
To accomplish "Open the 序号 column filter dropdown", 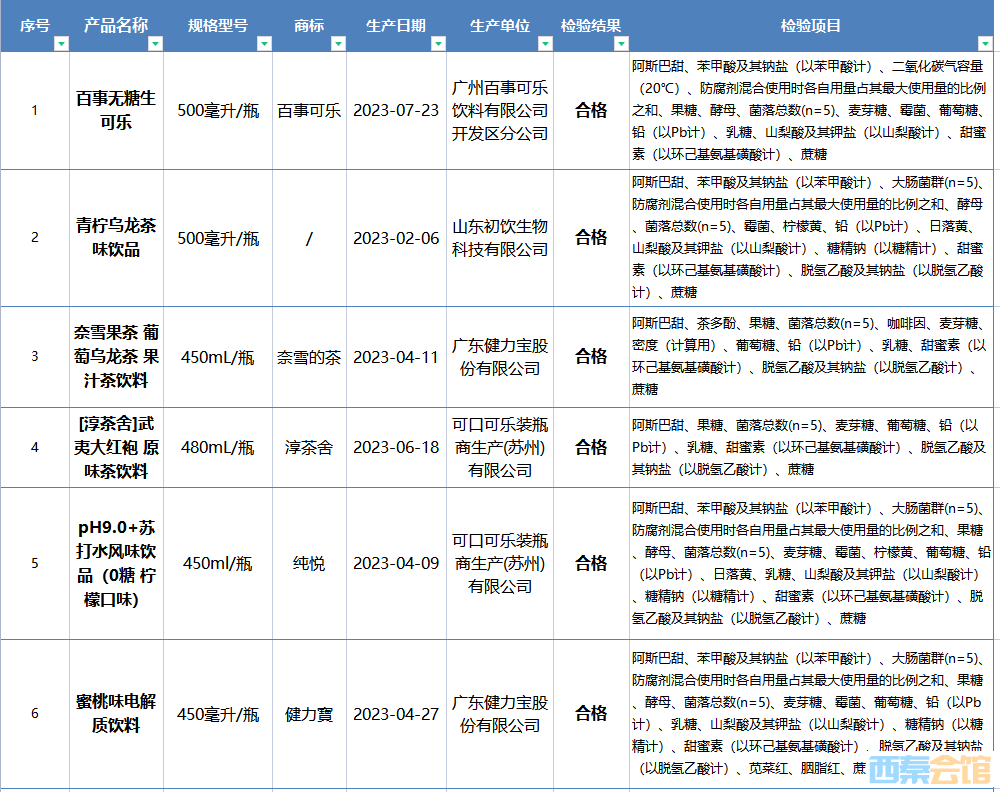I will (61, 43).
